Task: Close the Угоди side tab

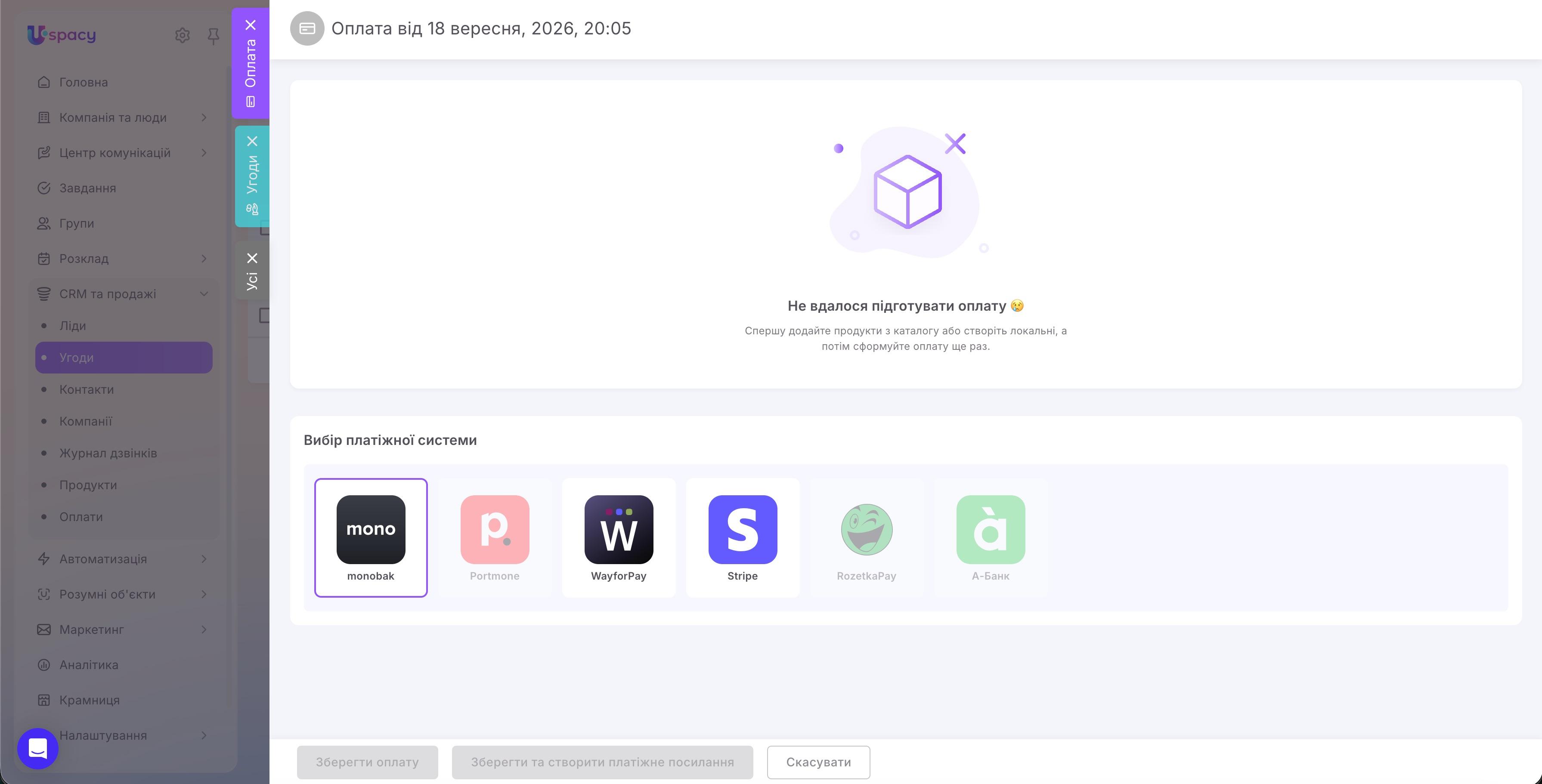Action: pyautogui.click(x=252, y=141)
